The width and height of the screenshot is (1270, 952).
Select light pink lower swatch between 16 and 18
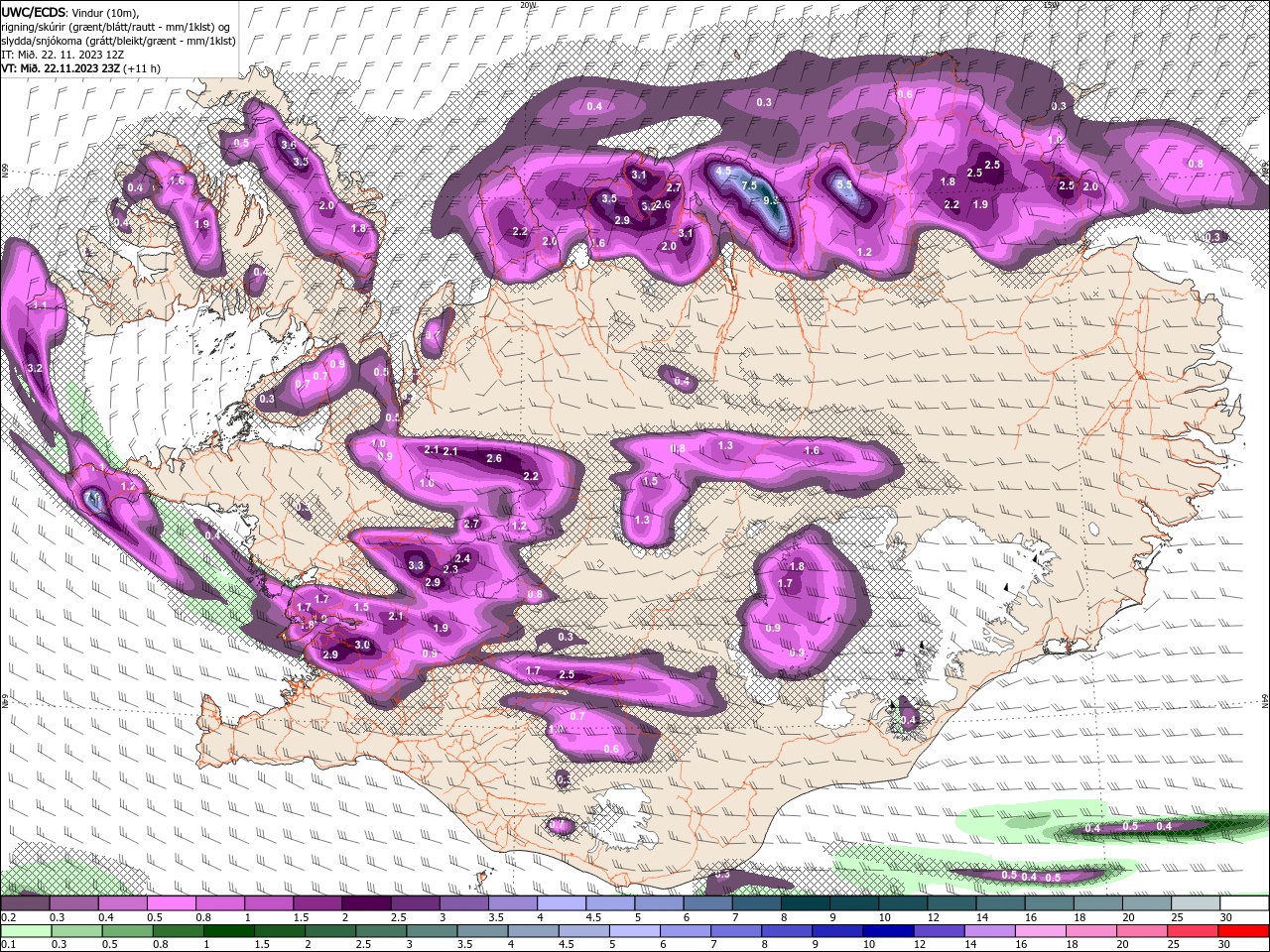pyautogui.click(x=1040, y=930)
